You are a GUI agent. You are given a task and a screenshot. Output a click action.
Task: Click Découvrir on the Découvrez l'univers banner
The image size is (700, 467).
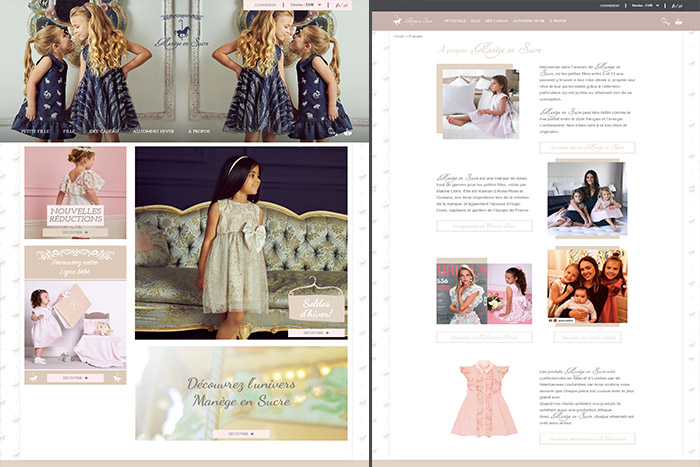pyautogui.click(x=241, y=434)
